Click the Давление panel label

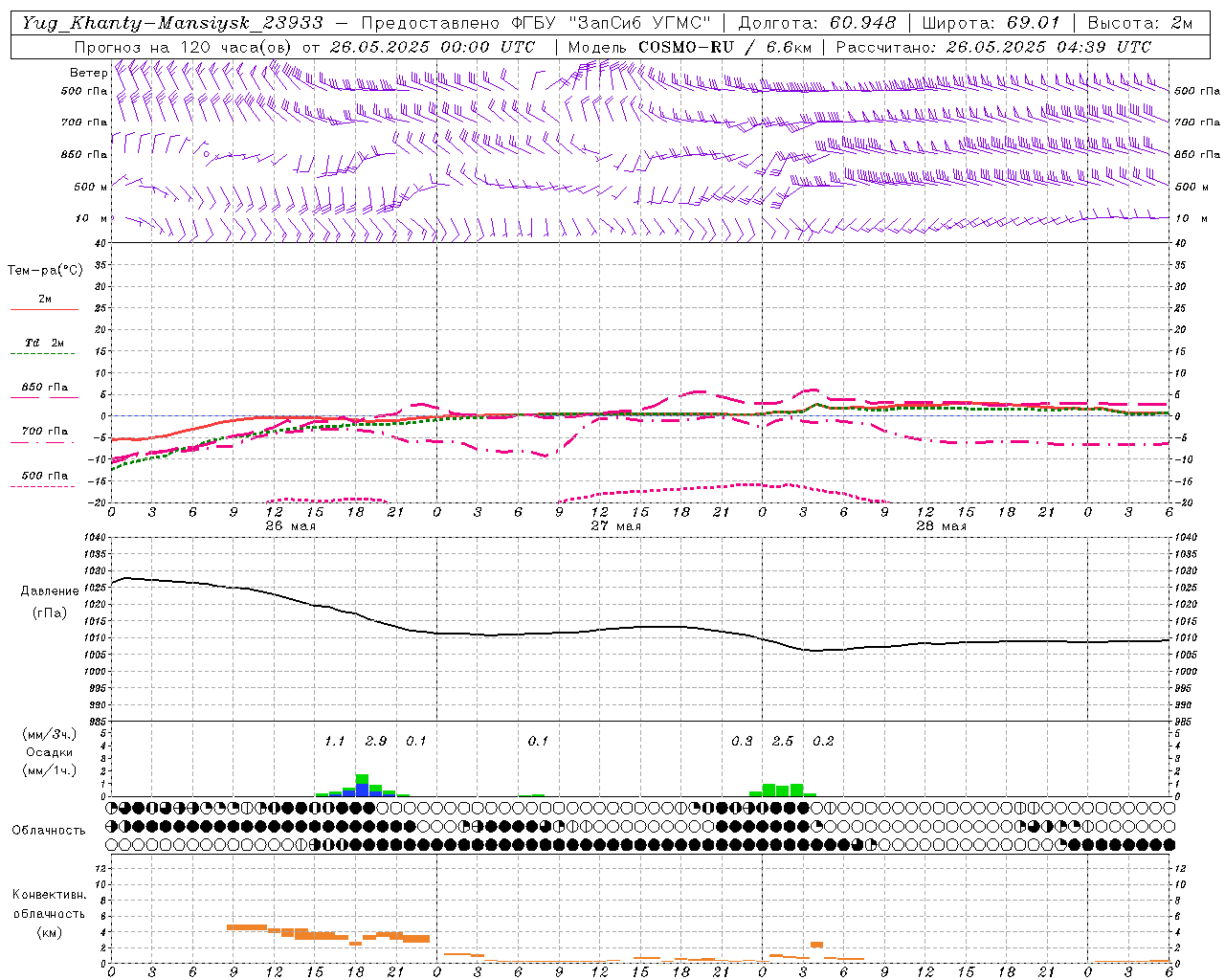50,591
